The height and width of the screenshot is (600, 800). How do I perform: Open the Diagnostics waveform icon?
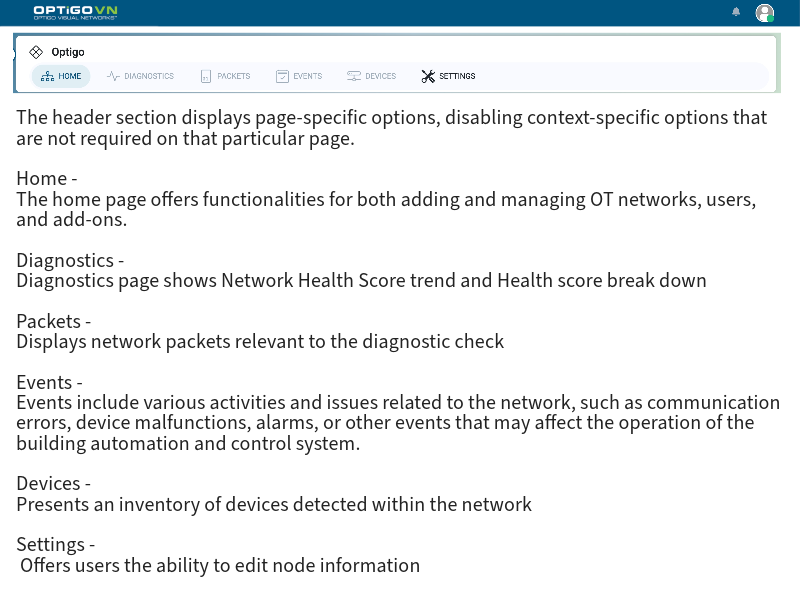(113, 75)
